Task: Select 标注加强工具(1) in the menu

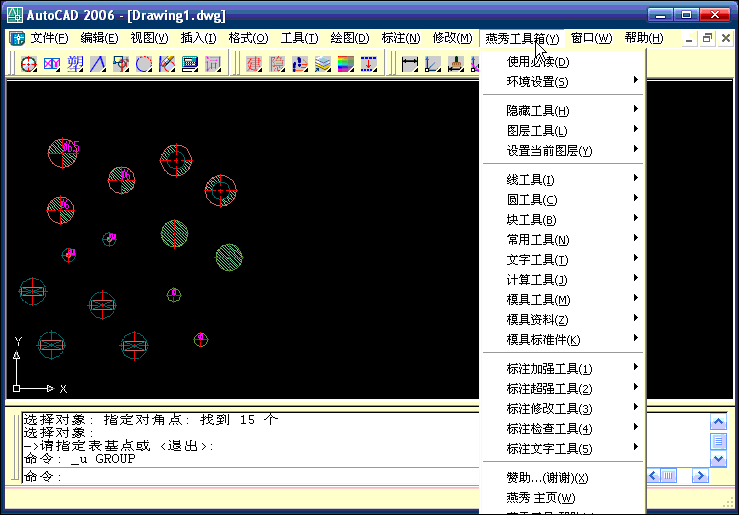Action: tap(564, 369)
